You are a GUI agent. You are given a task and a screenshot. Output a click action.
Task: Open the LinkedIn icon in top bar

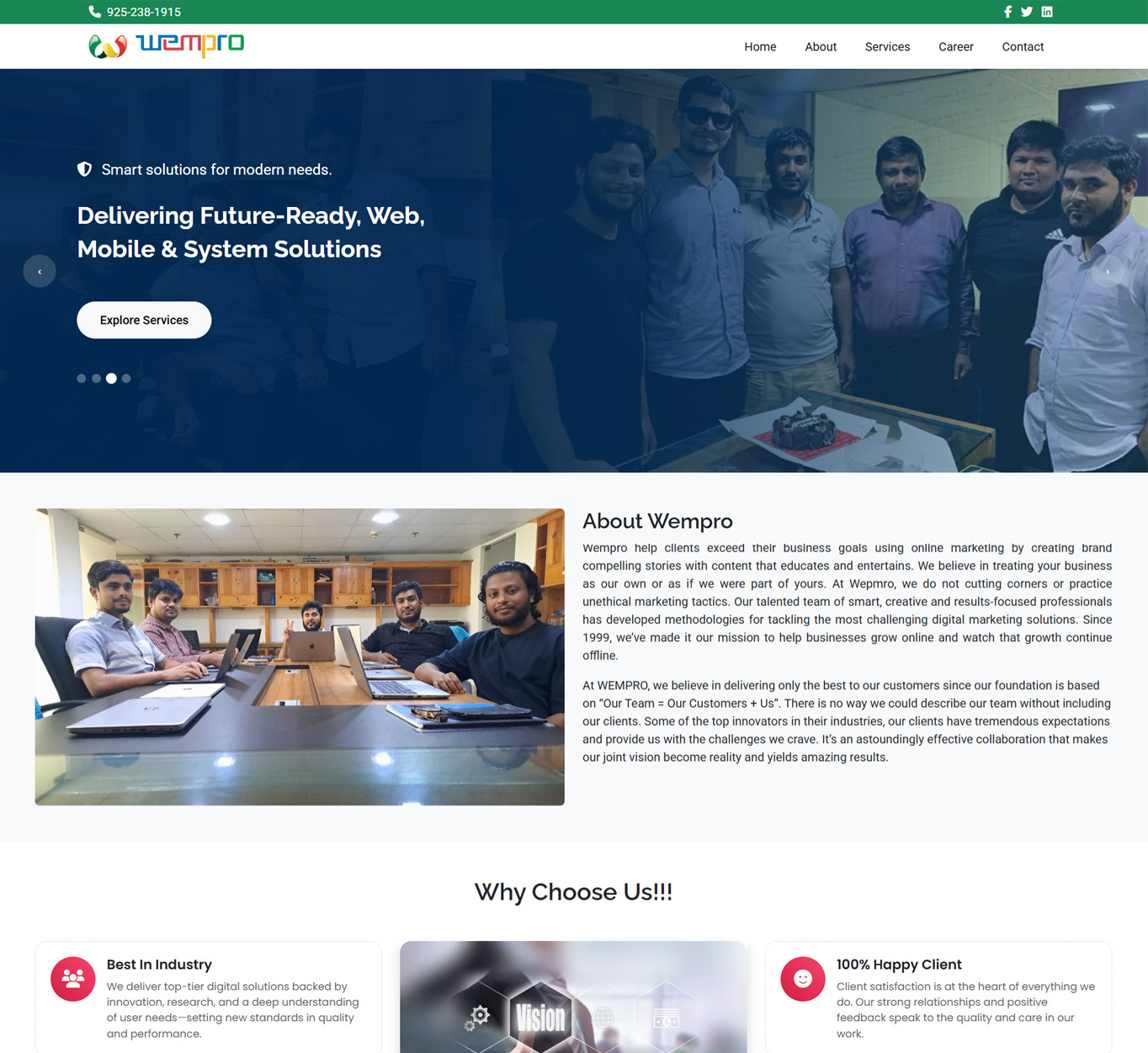click(x=1047, y=12)
